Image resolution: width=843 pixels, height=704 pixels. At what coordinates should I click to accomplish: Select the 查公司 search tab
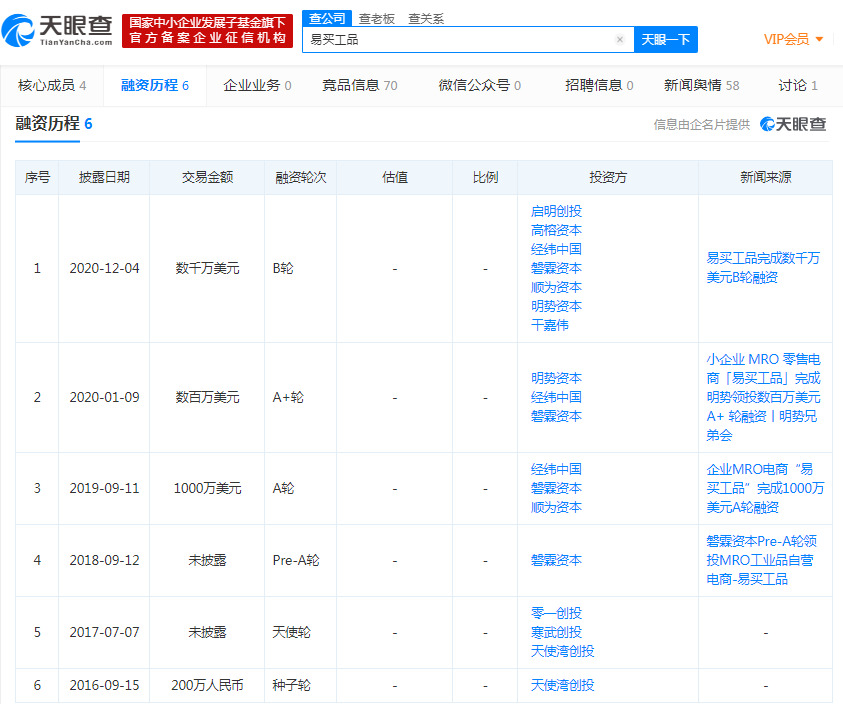click(327, 18)
